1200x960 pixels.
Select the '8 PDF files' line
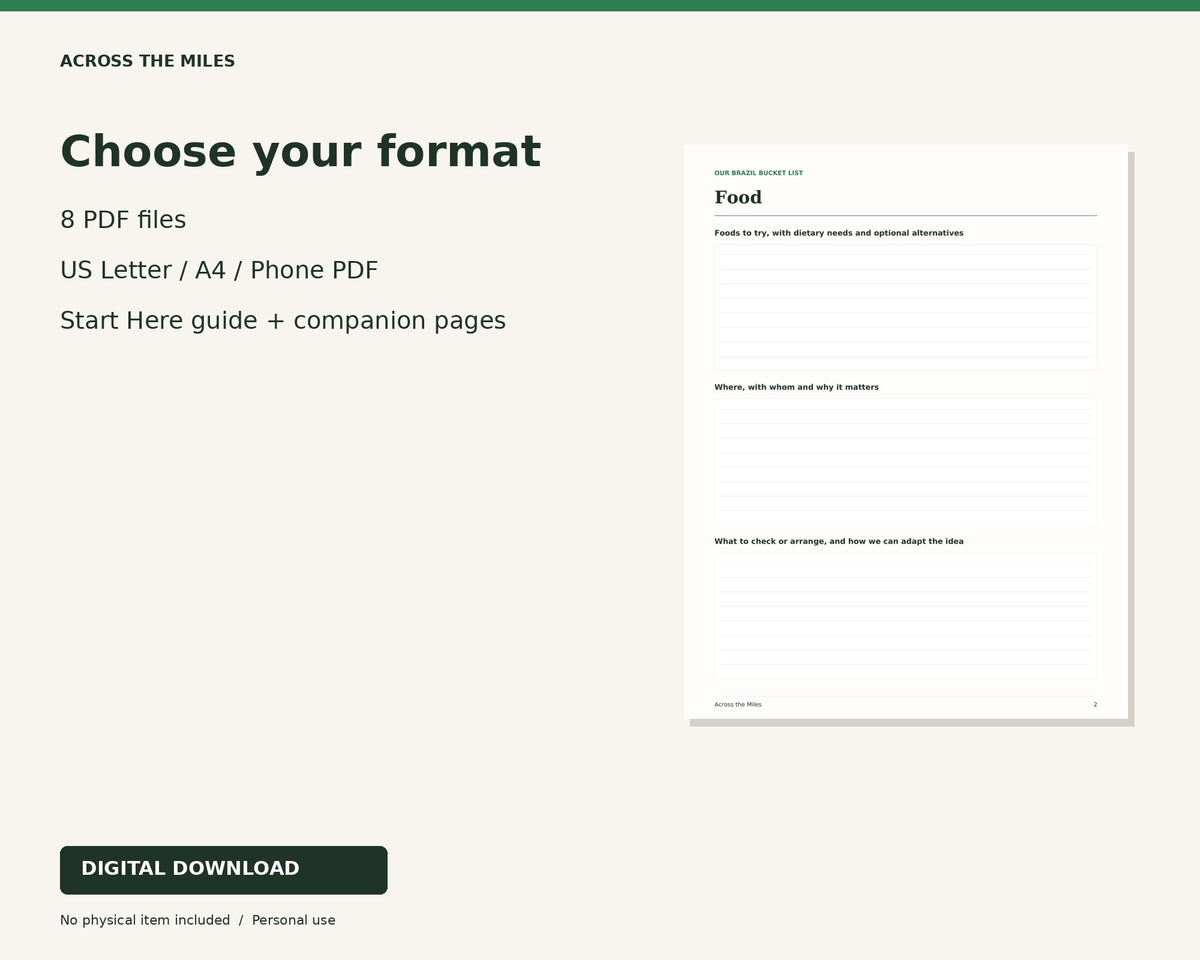pos(123,220)
